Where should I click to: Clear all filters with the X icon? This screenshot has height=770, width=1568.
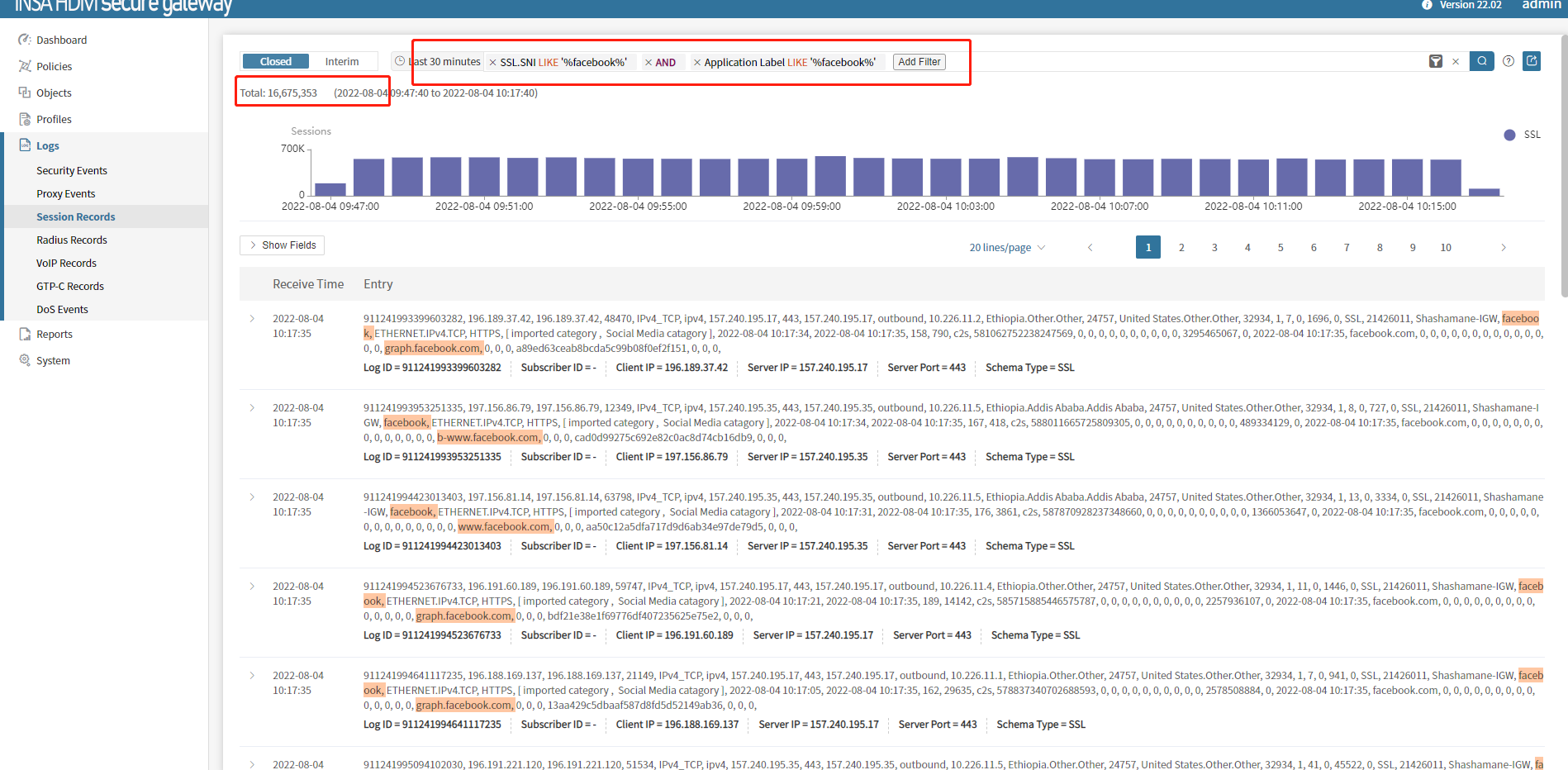pos(1456,62)
